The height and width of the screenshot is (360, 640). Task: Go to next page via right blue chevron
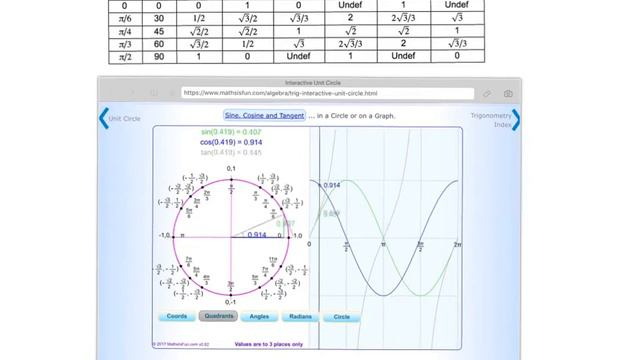[x=516, y=120]
